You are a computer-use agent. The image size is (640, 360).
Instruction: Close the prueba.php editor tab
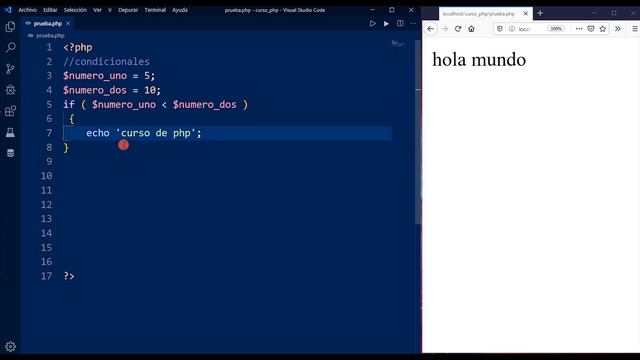[x=68, y=24]
